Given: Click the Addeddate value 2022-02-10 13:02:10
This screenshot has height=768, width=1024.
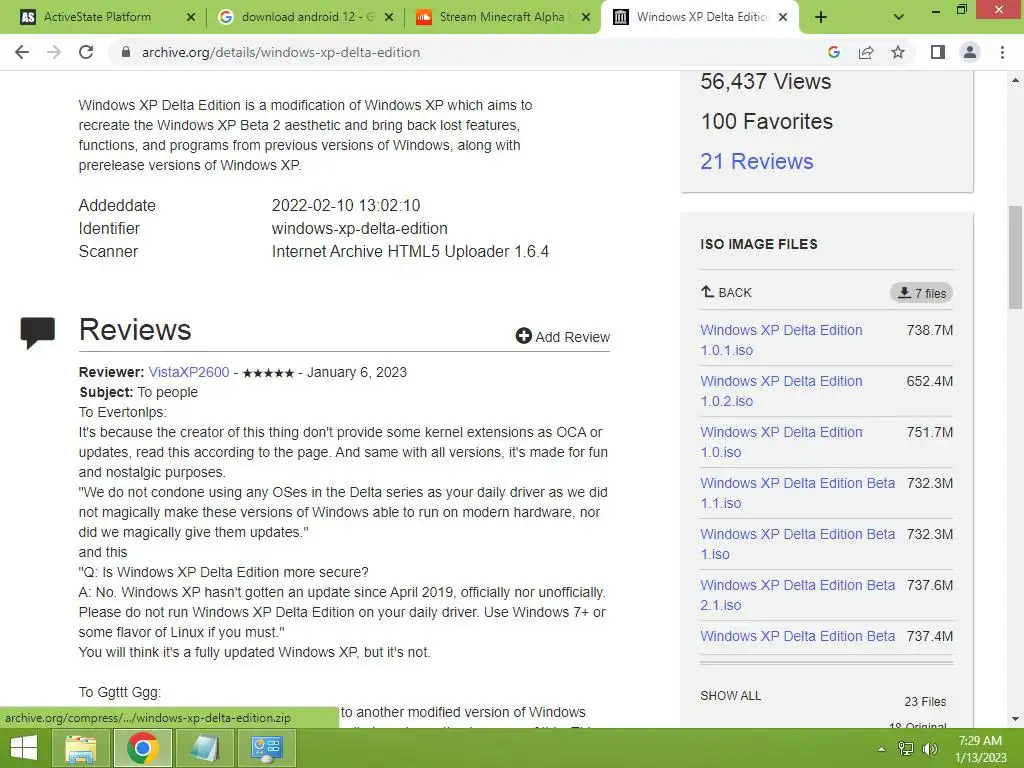Looking at the screenshot, I should point(345,206).
